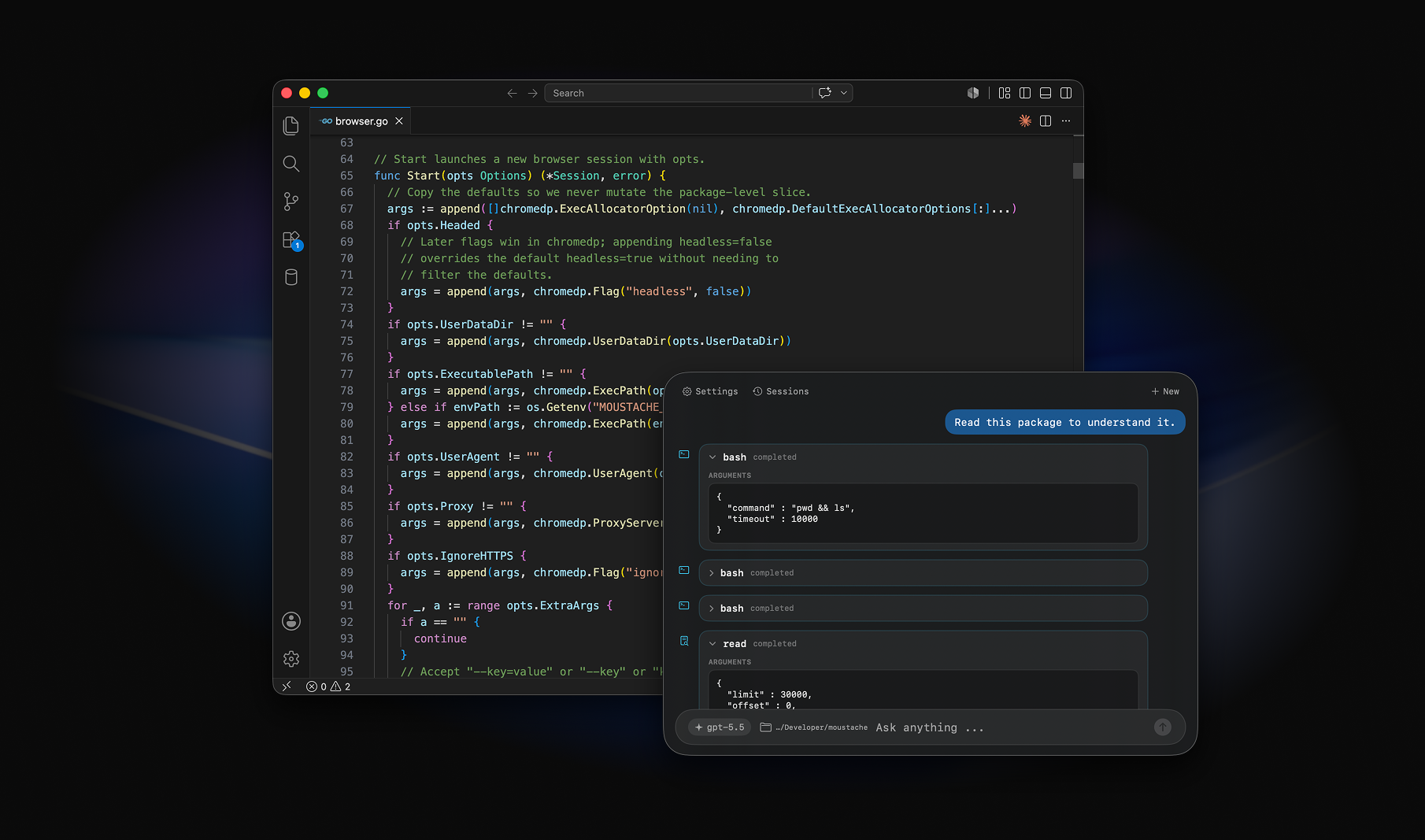Open the Accounts menu icon

point(291,621)
